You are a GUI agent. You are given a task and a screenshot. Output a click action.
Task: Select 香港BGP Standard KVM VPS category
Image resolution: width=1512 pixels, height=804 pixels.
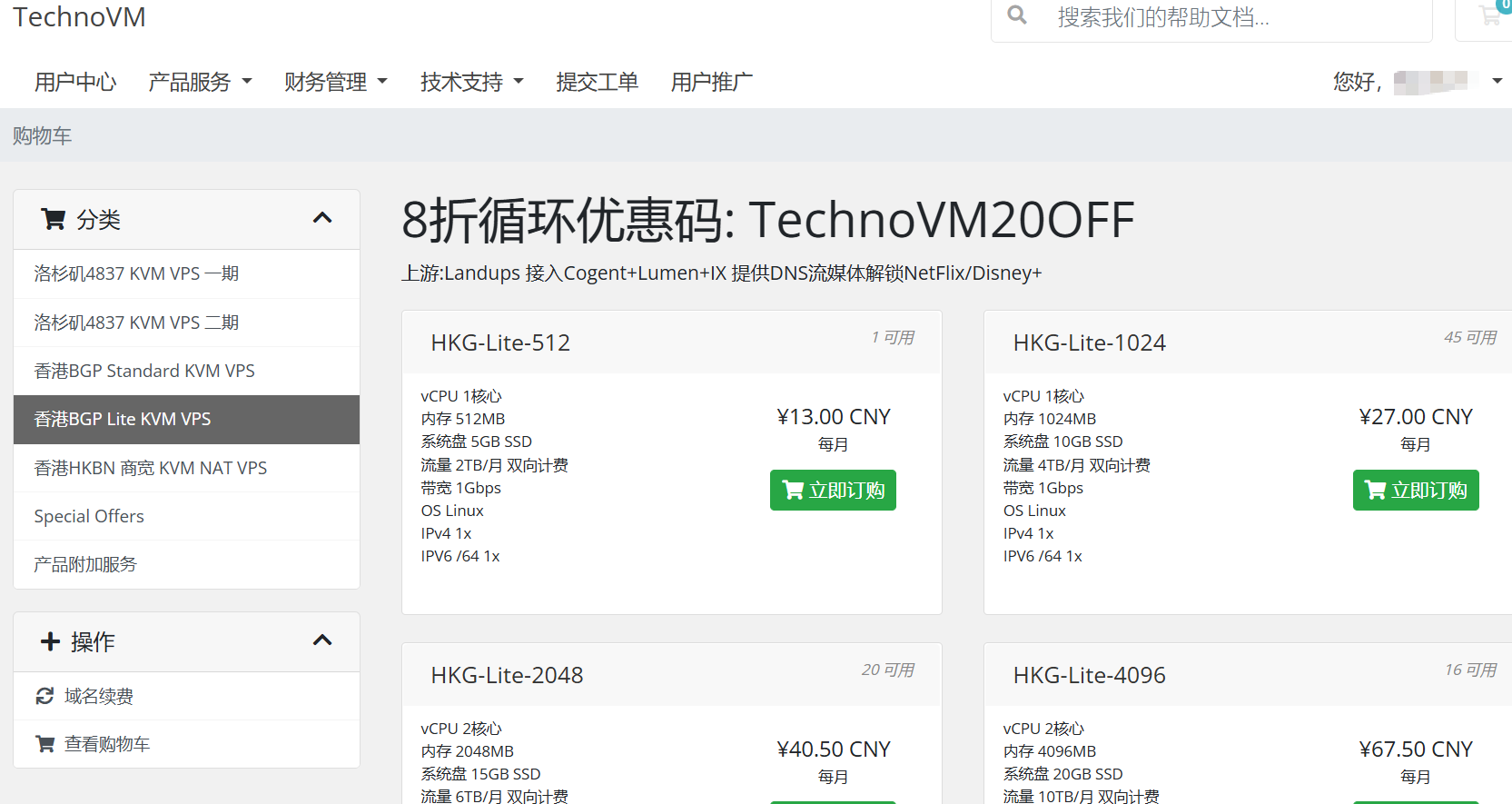pos(144,371)
